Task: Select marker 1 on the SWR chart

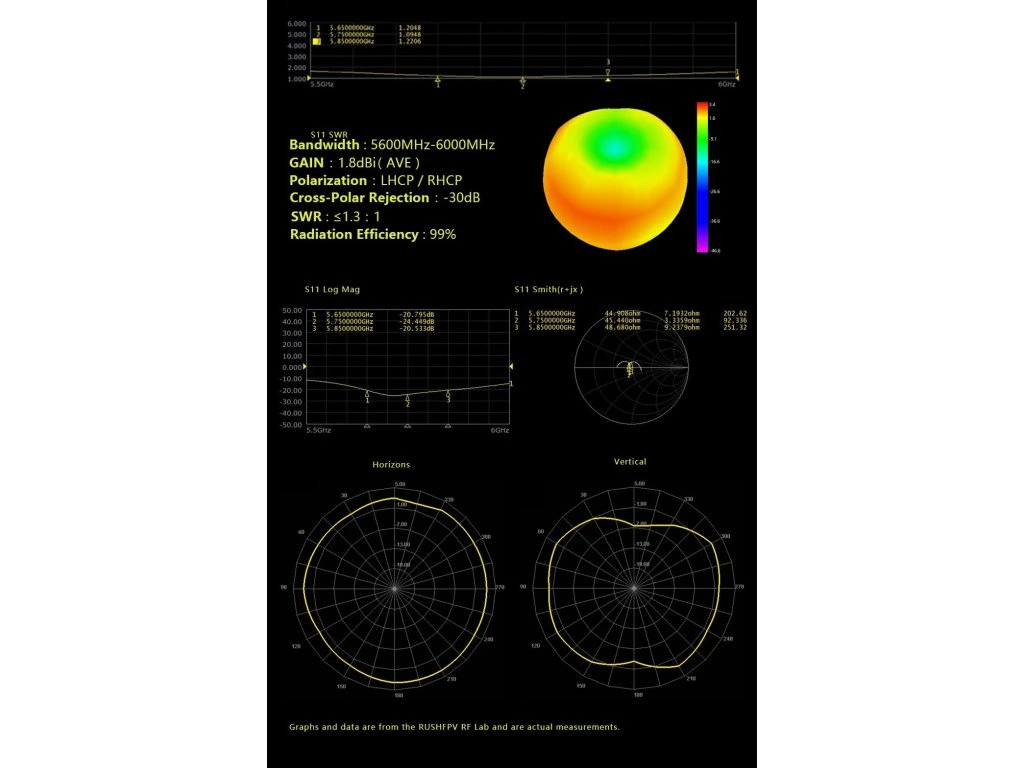Action: (x=437, y=78)
